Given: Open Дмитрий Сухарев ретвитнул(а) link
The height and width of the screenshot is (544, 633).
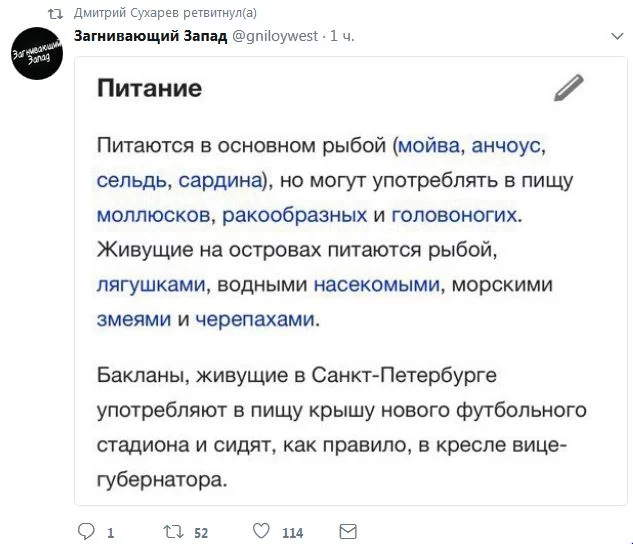Looking at the screenshot, I should [165, 13].
